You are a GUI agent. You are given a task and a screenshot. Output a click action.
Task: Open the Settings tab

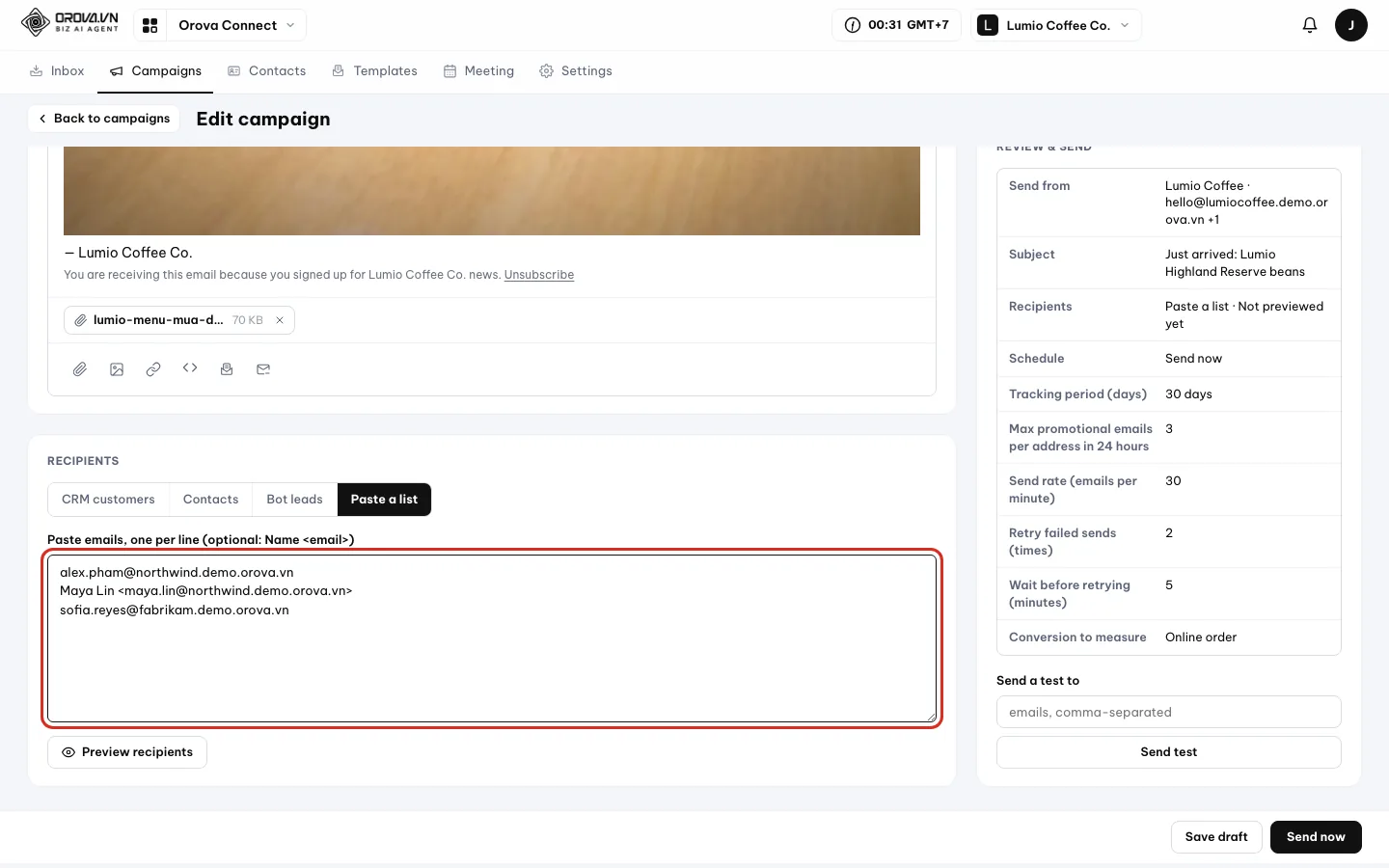click(x=576, y=71)
